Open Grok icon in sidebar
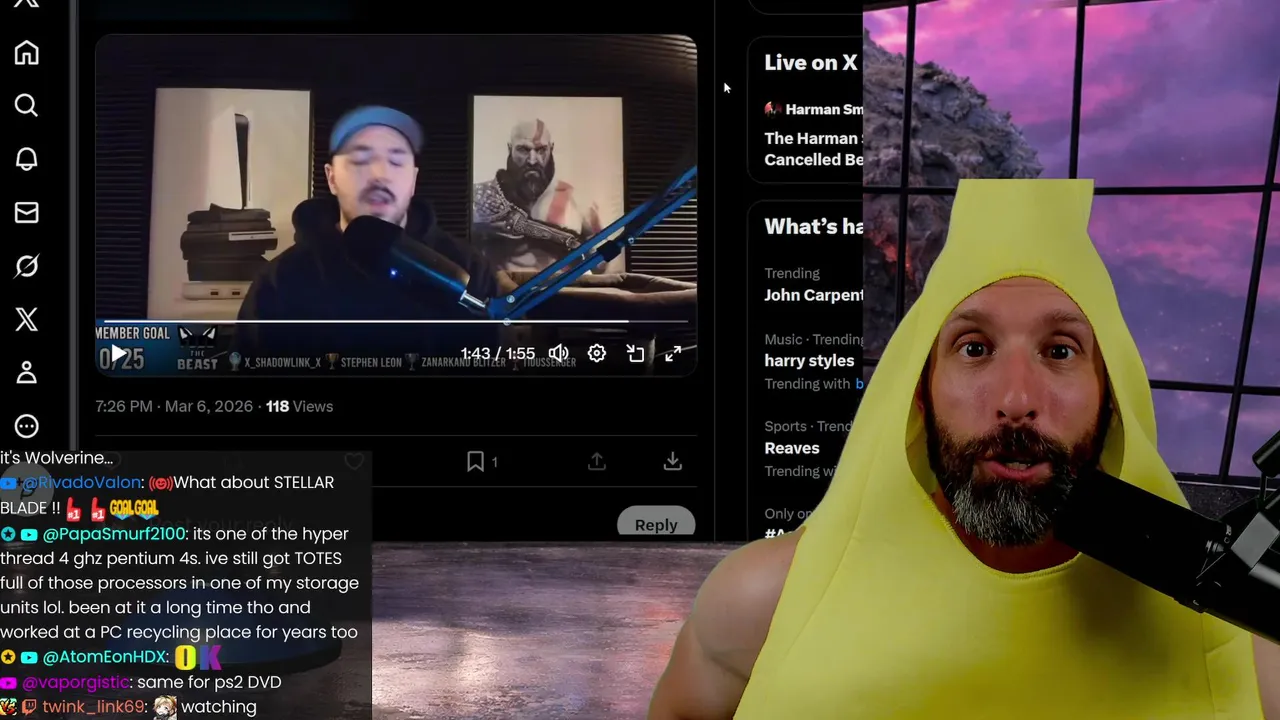Viewport: 1280px width, 720px height. click(27, 266)
